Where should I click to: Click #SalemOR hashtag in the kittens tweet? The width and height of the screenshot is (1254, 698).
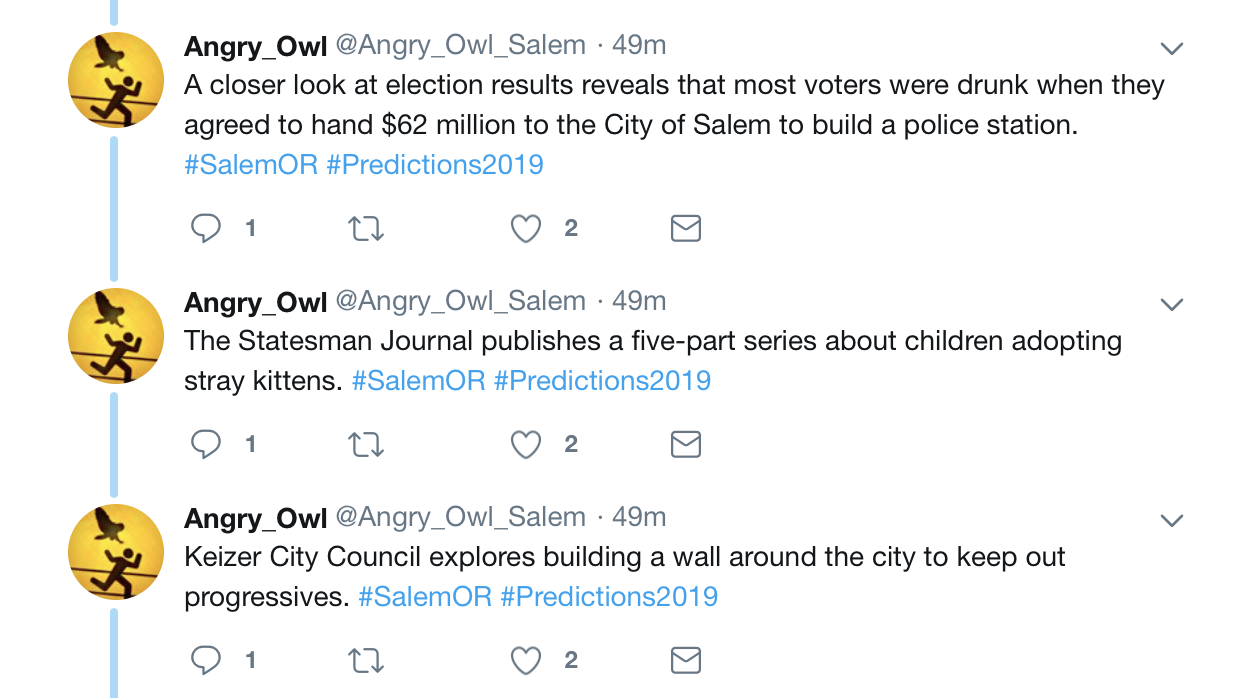418,380
